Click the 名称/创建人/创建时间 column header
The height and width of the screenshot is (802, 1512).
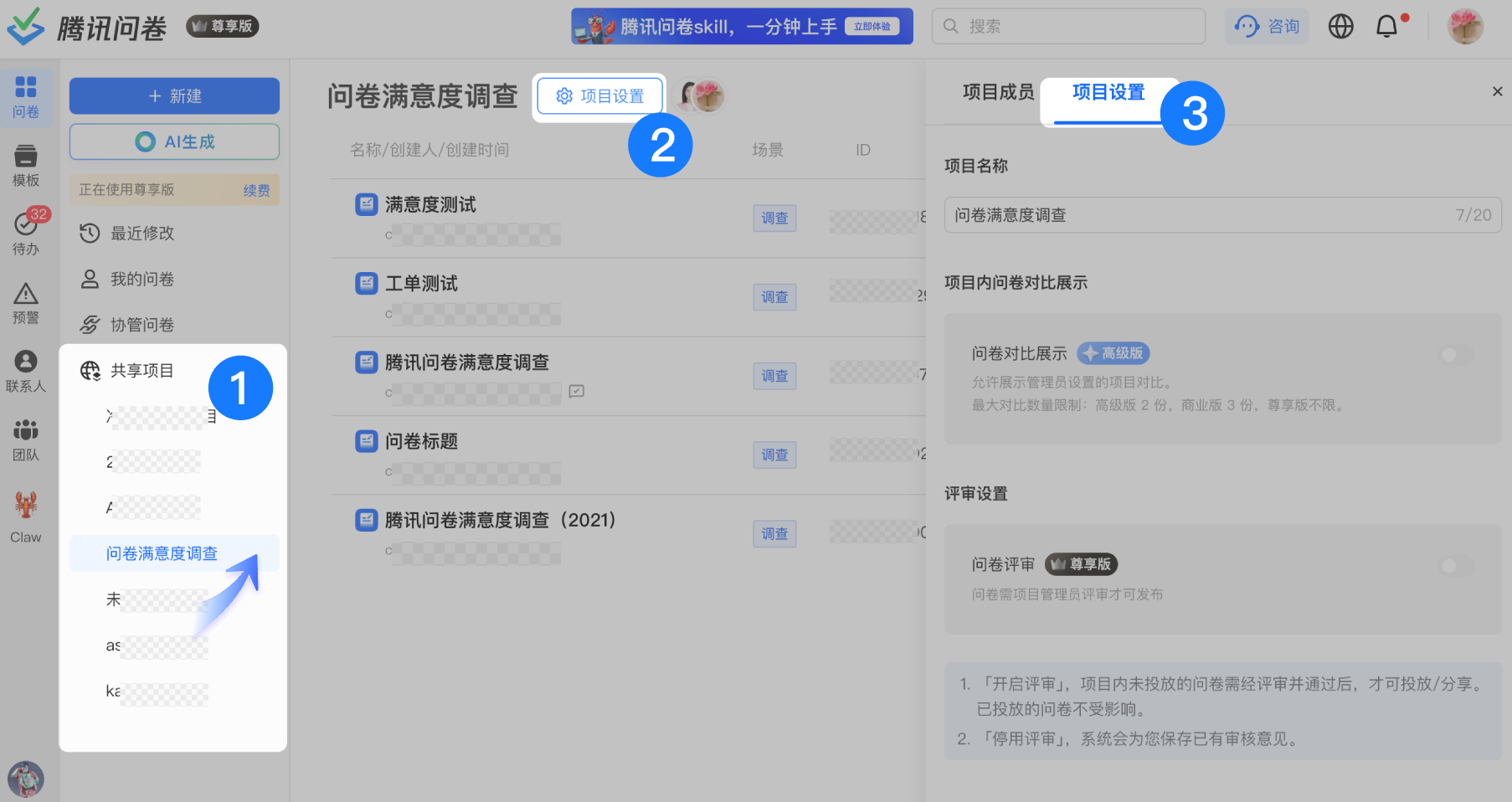pos(429,150)
